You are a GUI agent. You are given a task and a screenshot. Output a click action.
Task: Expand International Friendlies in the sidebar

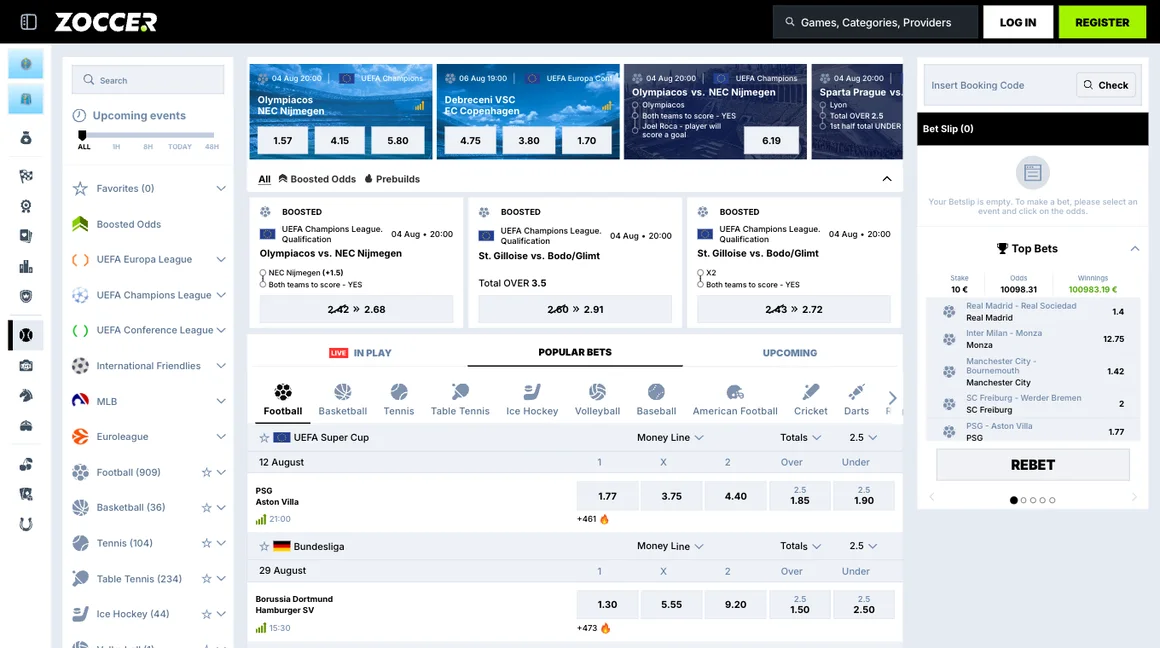[x=220, y=365]
